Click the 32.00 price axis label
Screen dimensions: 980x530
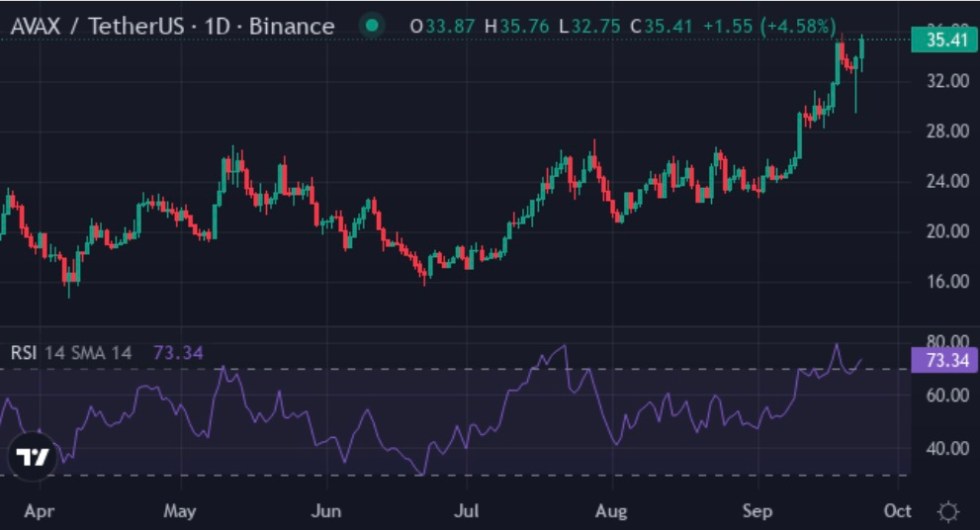tap(948, 81)
